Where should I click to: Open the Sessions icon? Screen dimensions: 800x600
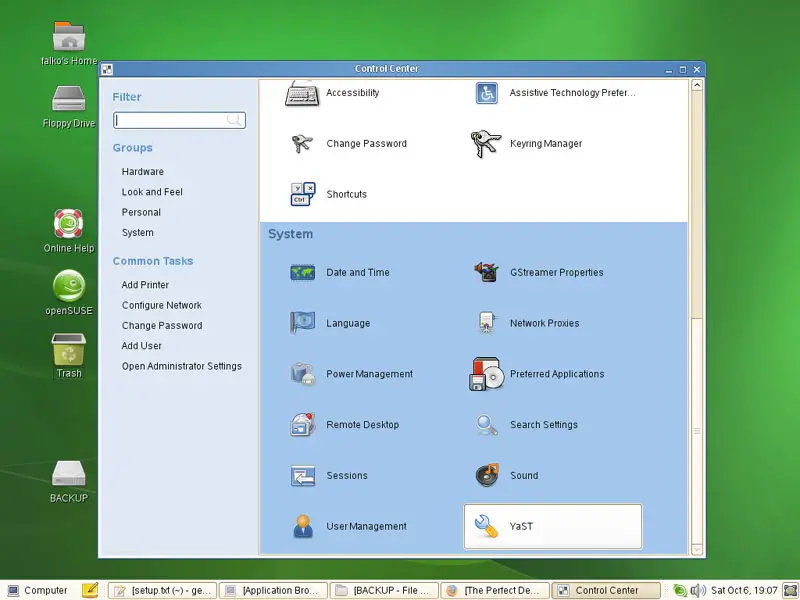(x=303, y=476)
